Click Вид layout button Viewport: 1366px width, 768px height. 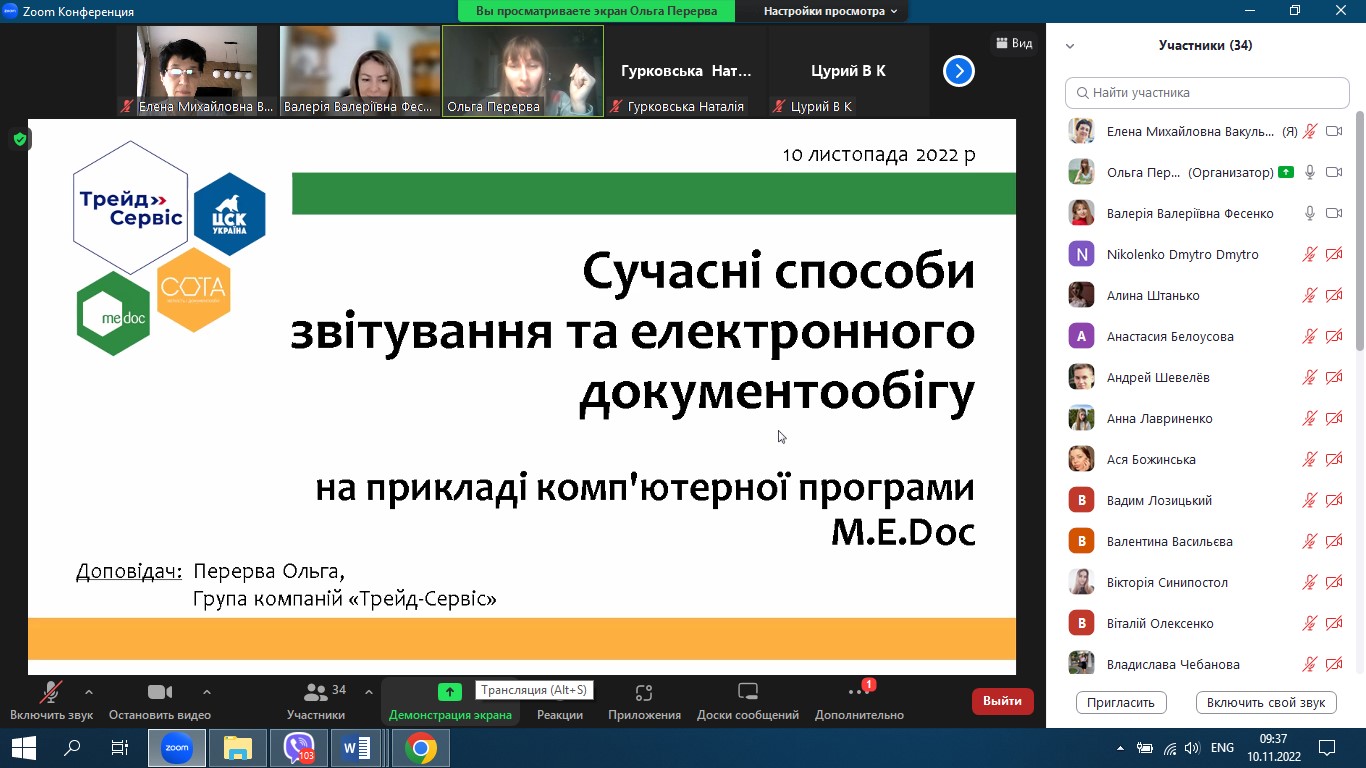click(x=1013, y=43)
